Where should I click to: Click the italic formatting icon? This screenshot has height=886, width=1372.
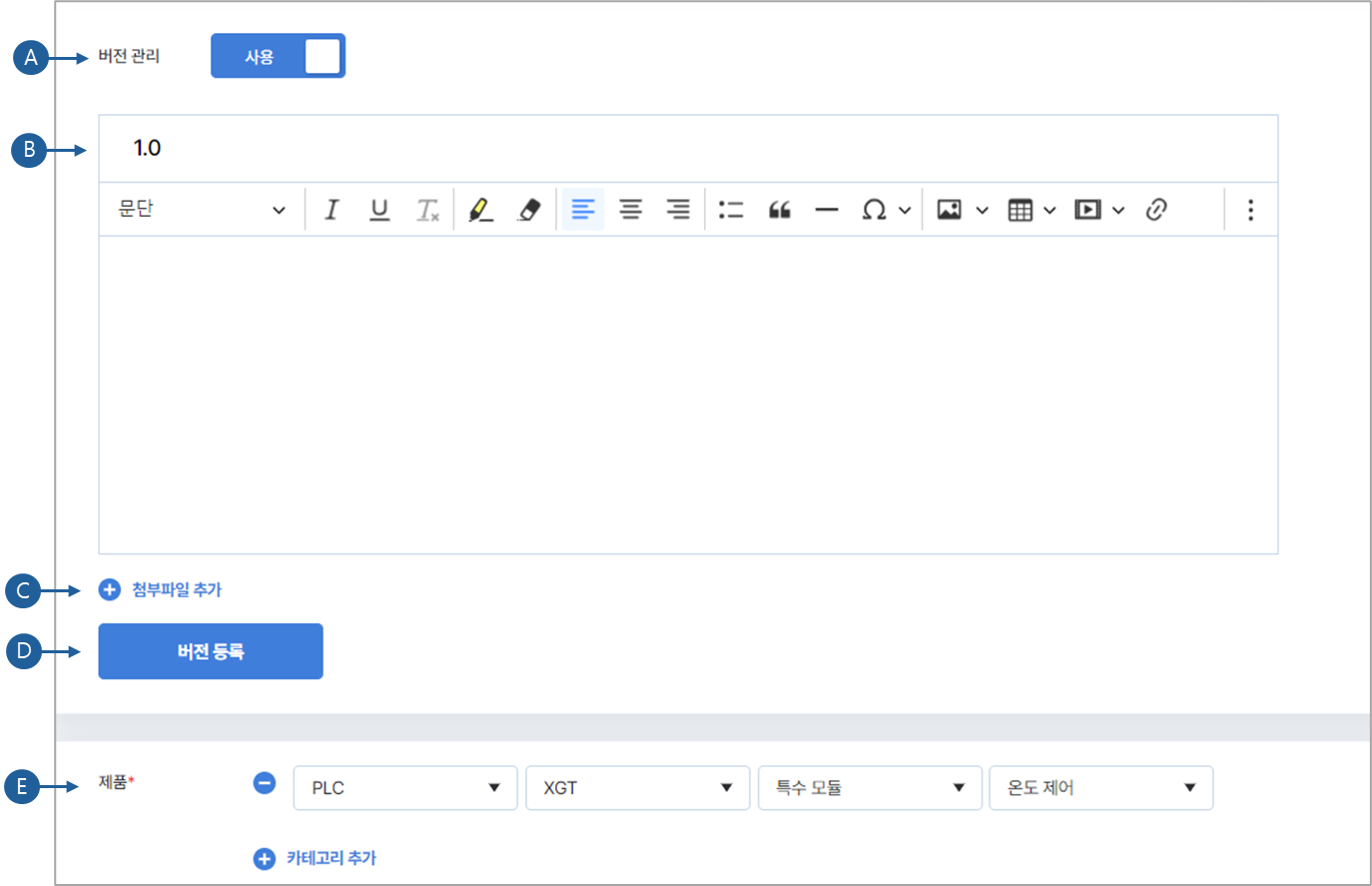coord(332,210)
